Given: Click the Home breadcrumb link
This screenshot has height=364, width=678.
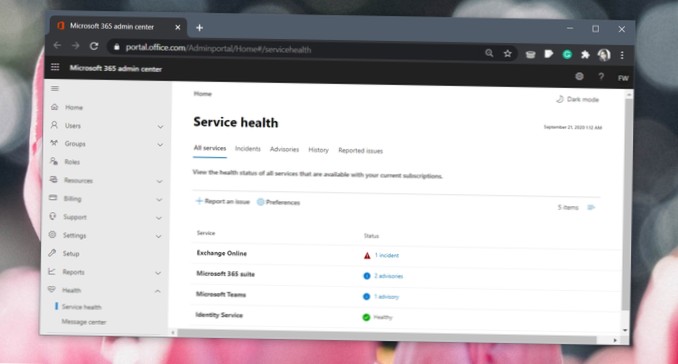Looking at the screenshot, I should tap(202, 94).
